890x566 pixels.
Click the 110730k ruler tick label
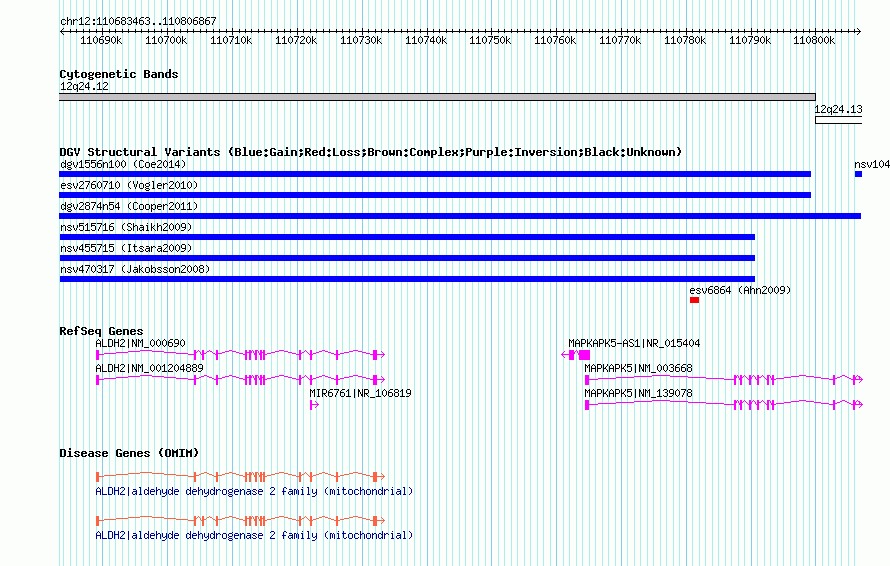[x=361, y=40]
